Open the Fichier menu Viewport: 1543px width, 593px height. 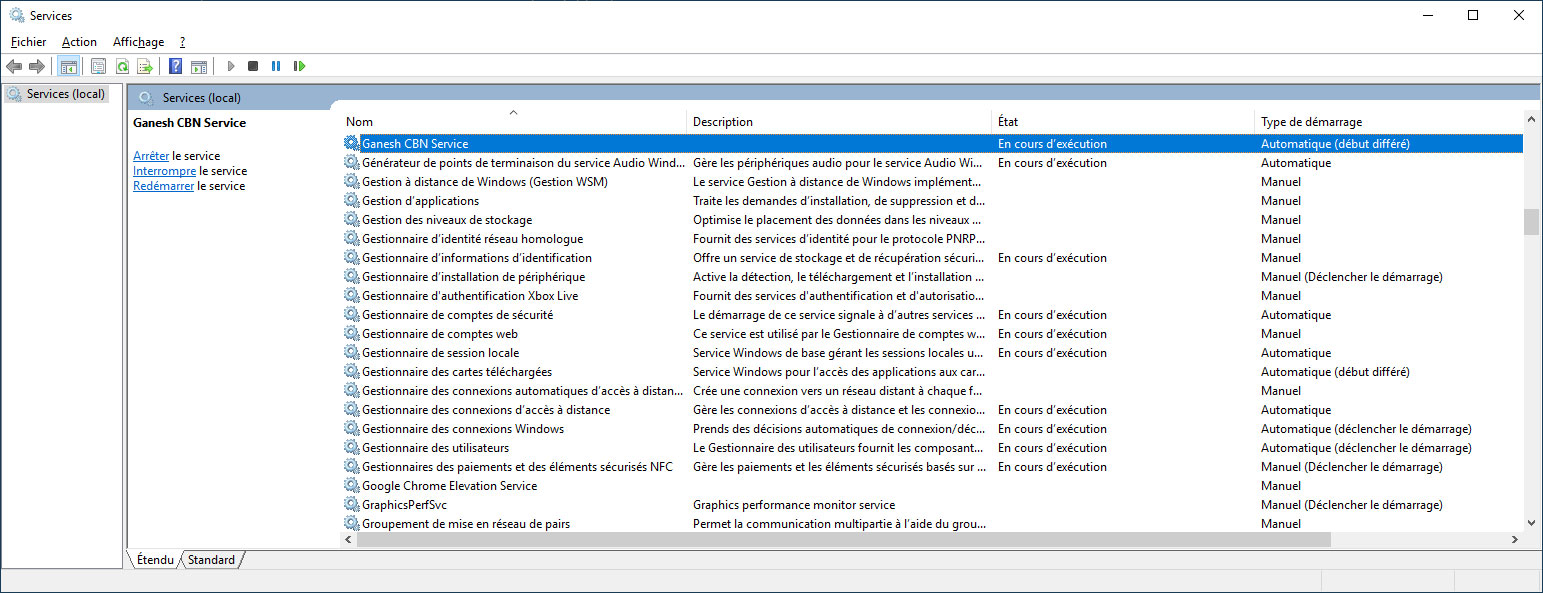28,42
